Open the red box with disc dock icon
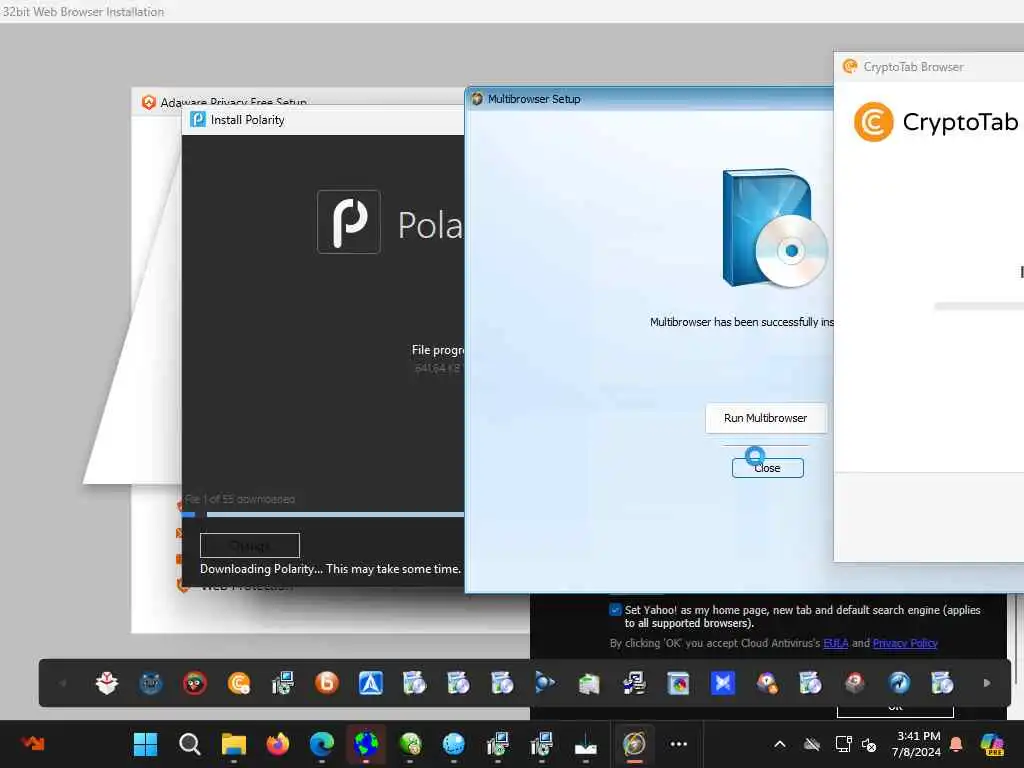Viewport: 1024px width, 768px height. tap(855, 683)
